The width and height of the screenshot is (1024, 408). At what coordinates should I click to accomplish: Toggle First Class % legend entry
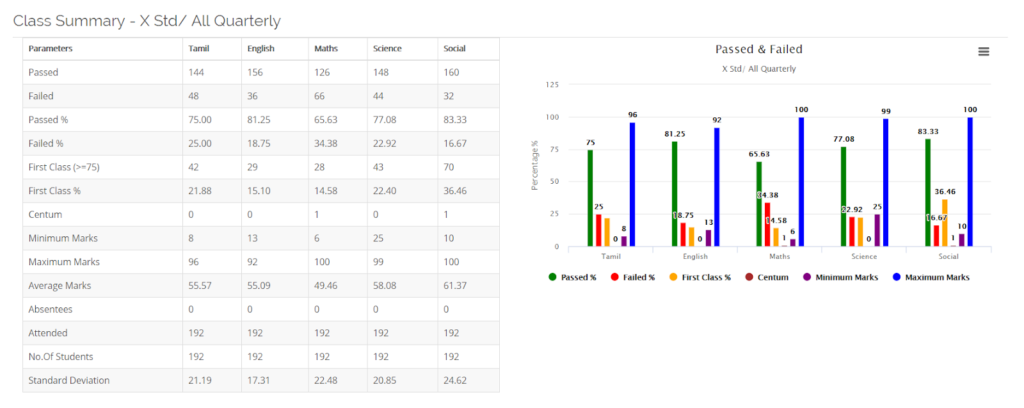[x=700, y=277]
